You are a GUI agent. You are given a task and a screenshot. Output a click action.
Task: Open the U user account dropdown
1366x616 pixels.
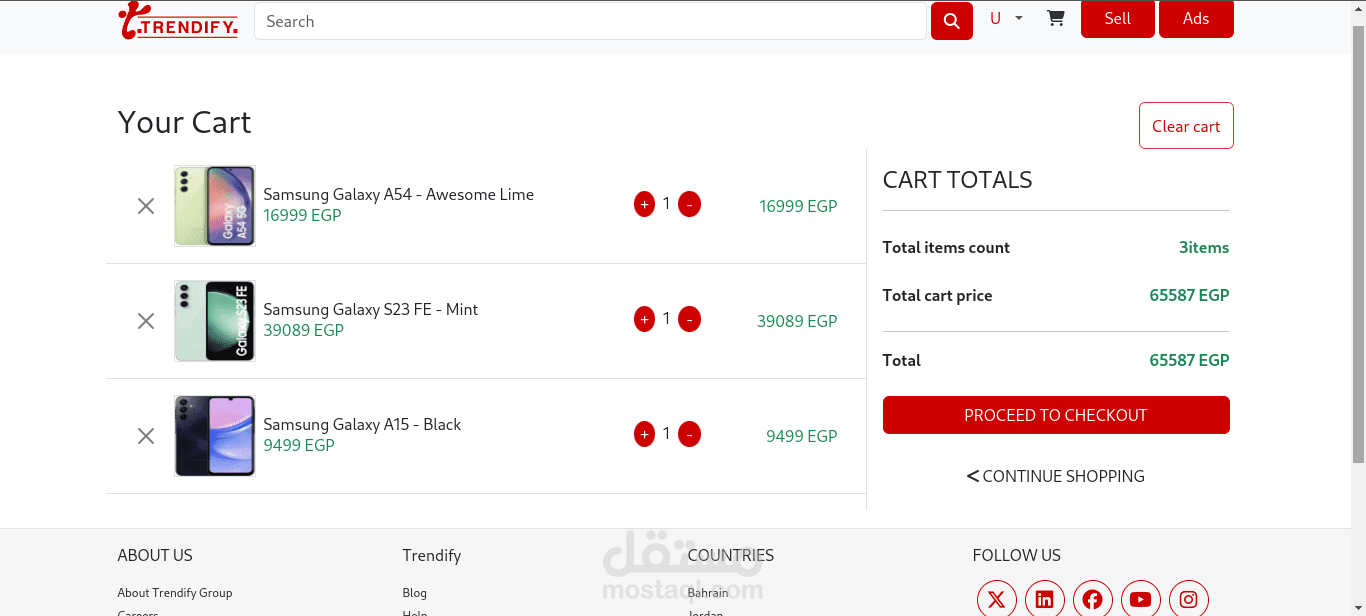1006,18
